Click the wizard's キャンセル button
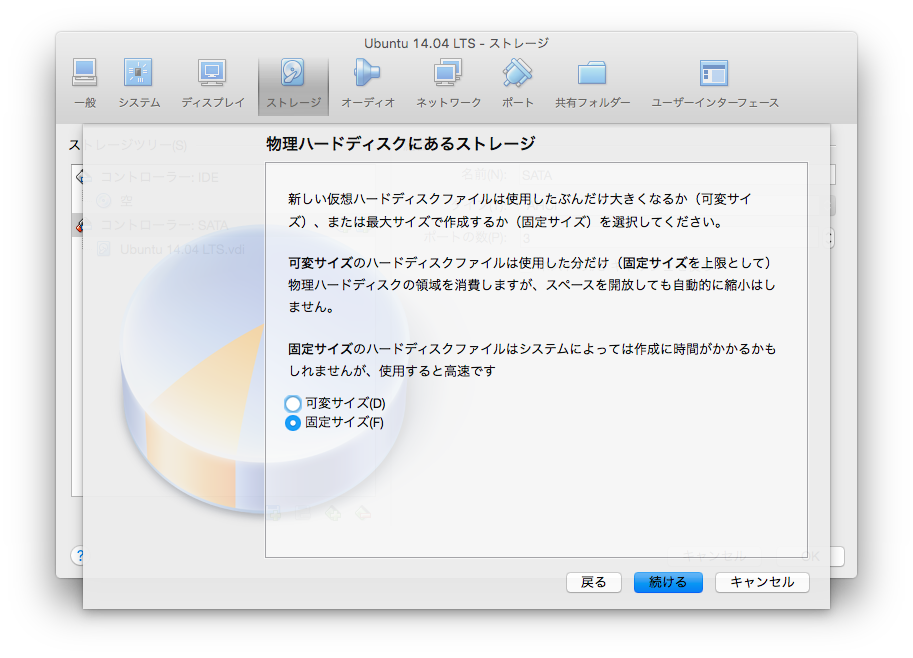Screen dimensions: 913x658 pos(762,582)
